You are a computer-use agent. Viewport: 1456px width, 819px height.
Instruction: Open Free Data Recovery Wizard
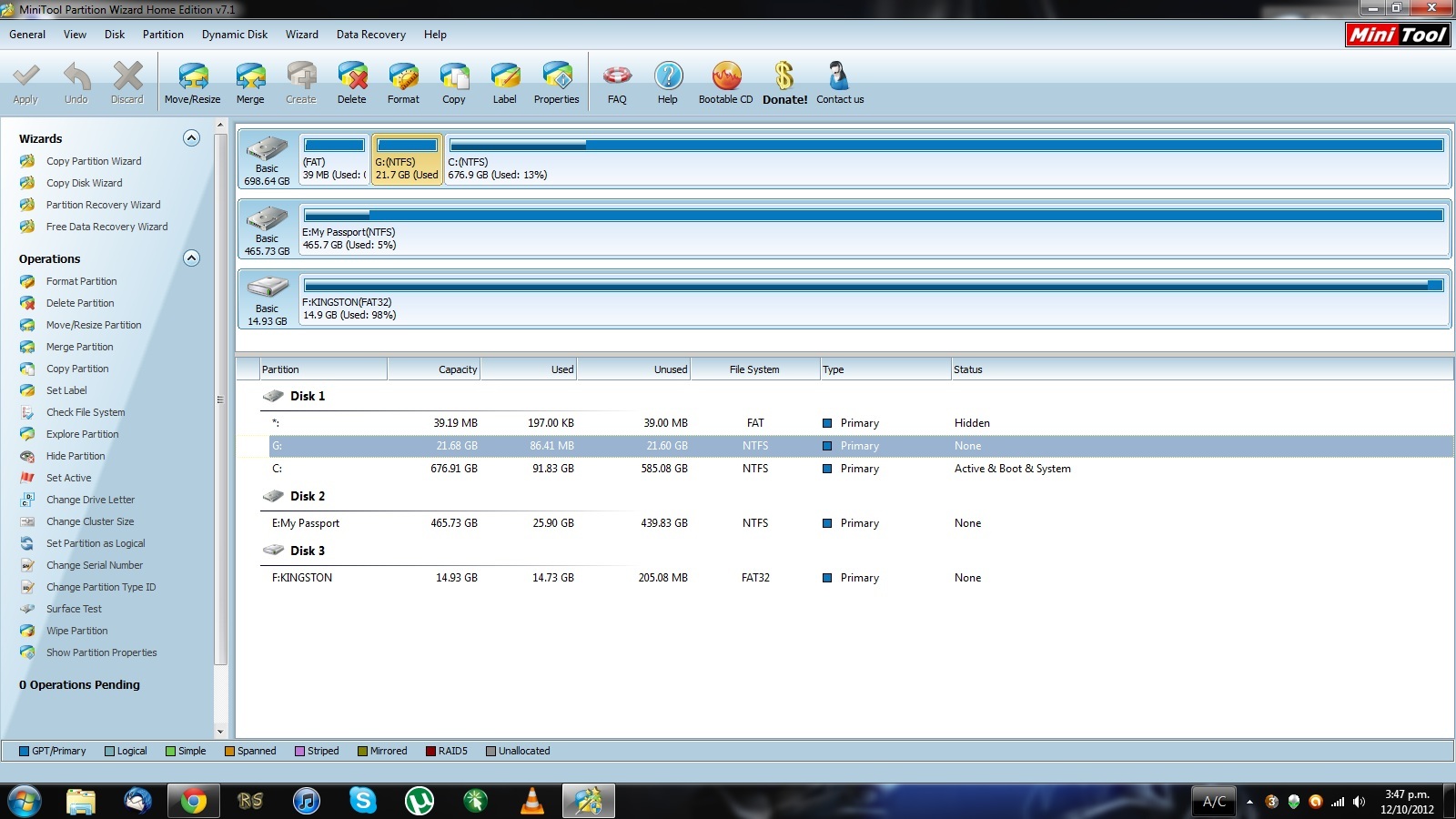point(106,227)
